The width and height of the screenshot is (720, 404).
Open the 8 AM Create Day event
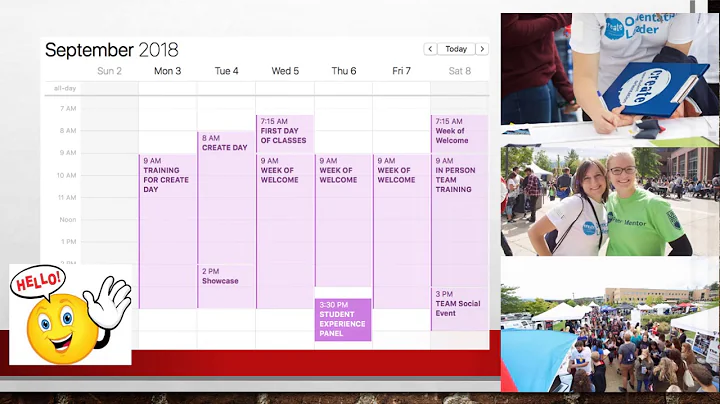(x=226, y=197)
